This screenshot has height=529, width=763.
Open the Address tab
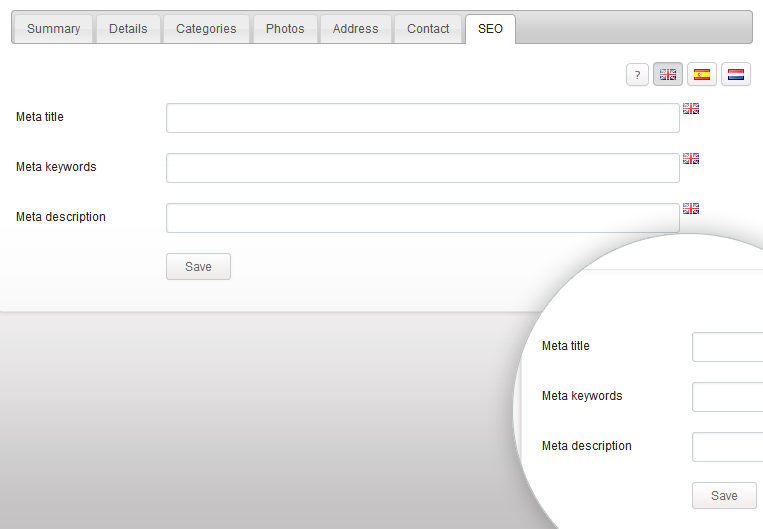356,29
